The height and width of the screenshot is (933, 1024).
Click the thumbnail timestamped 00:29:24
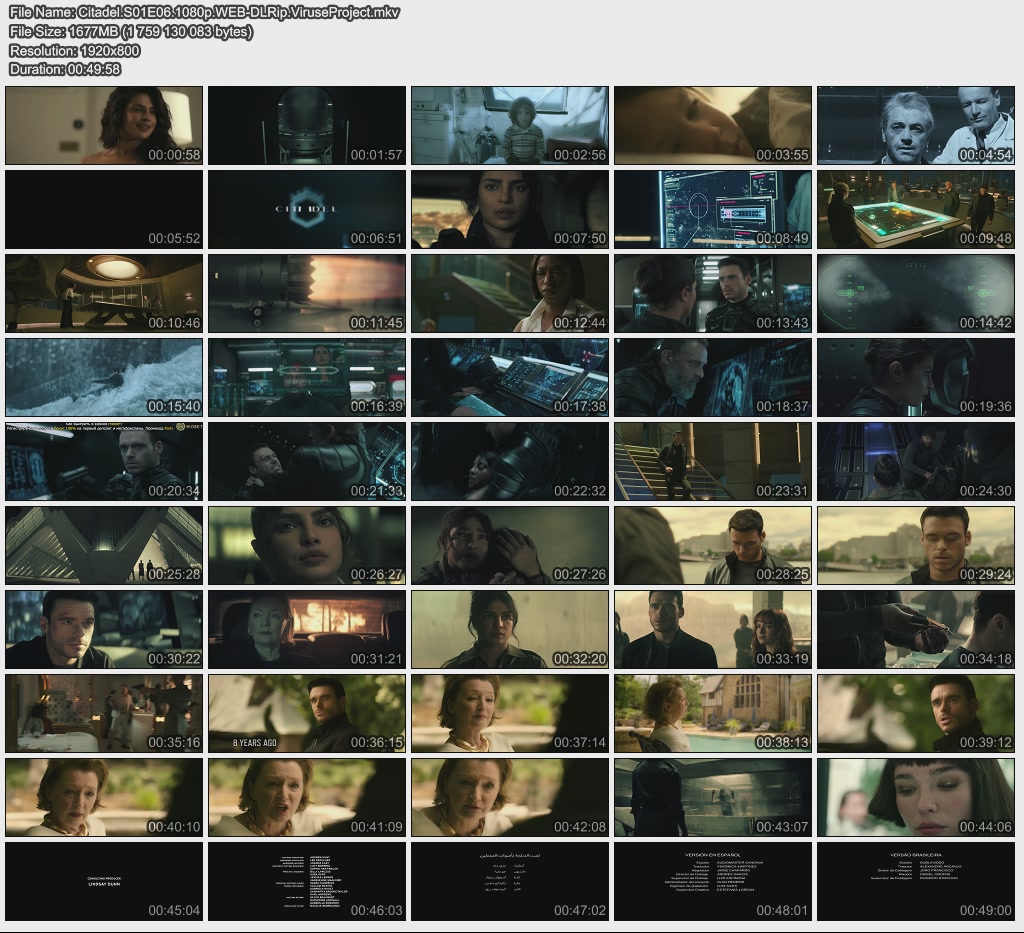click(916, 545)
